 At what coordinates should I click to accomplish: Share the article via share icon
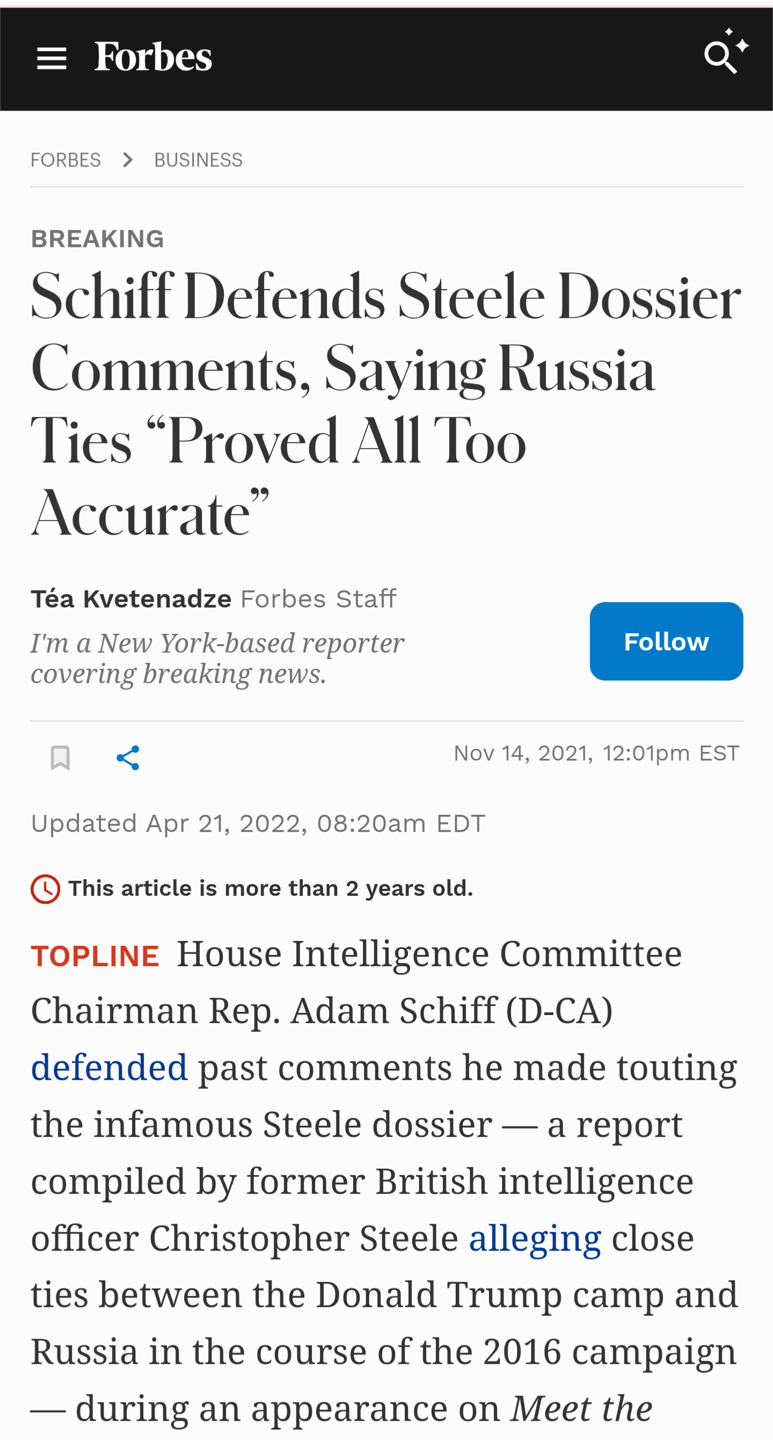coord(128,758)
